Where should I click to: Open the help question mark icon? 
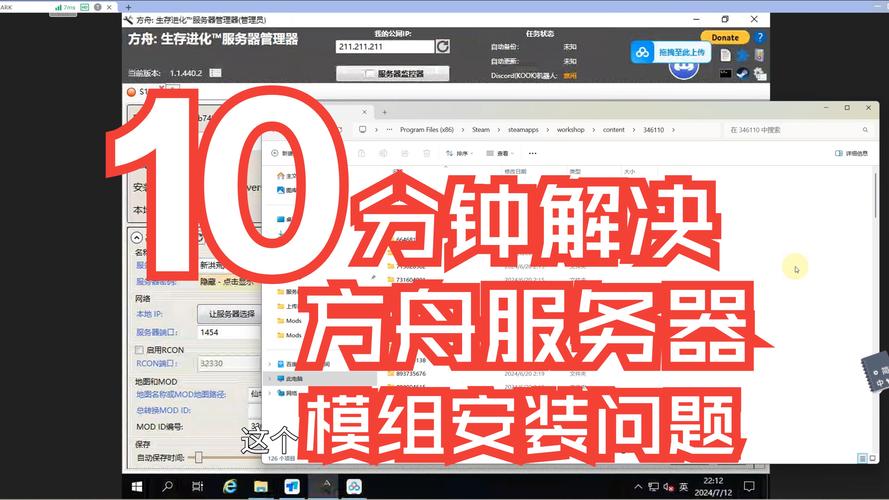[760, 37]
